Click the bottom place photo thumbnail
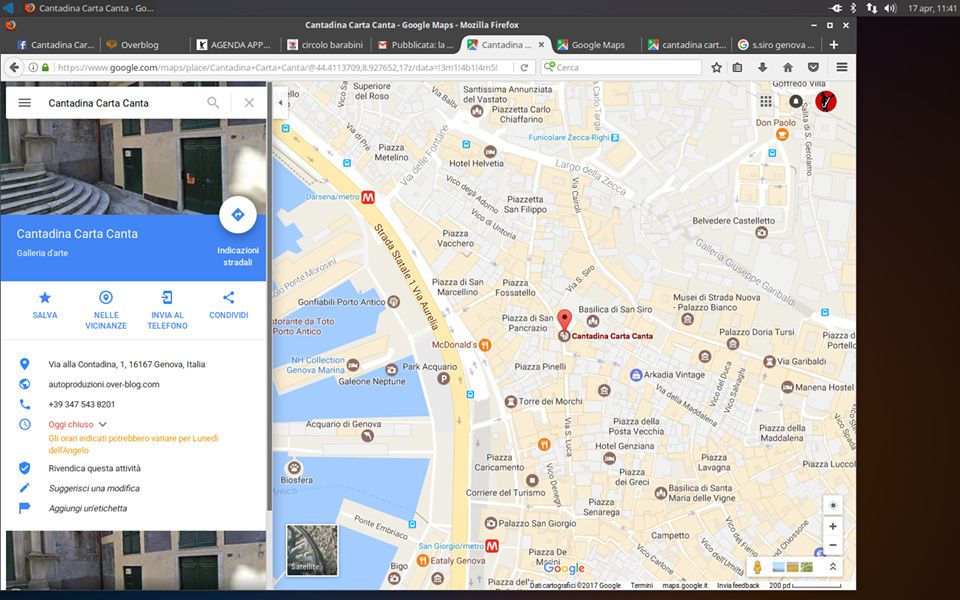The height and width of the screenshot is (600, 960). (x=136, y=560)
